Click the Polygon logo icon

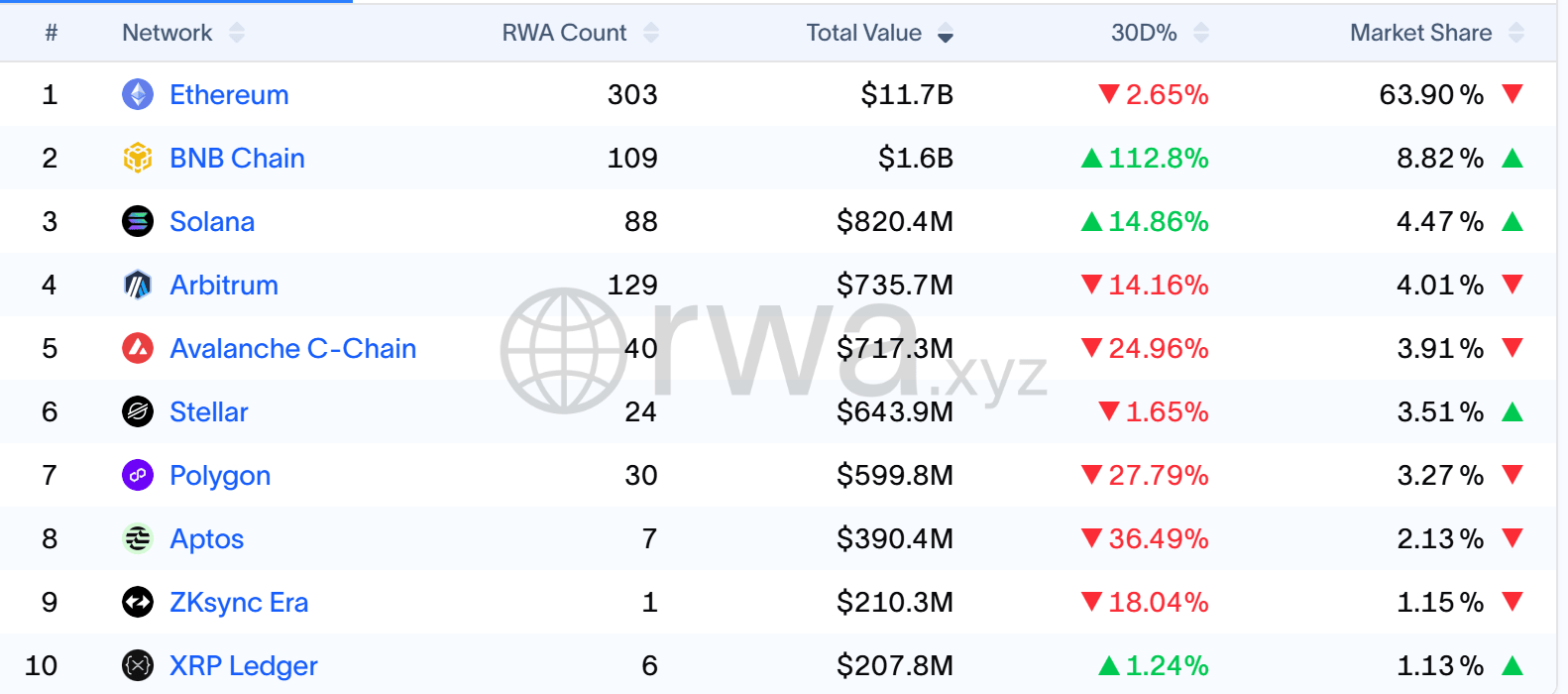(138, 475)
